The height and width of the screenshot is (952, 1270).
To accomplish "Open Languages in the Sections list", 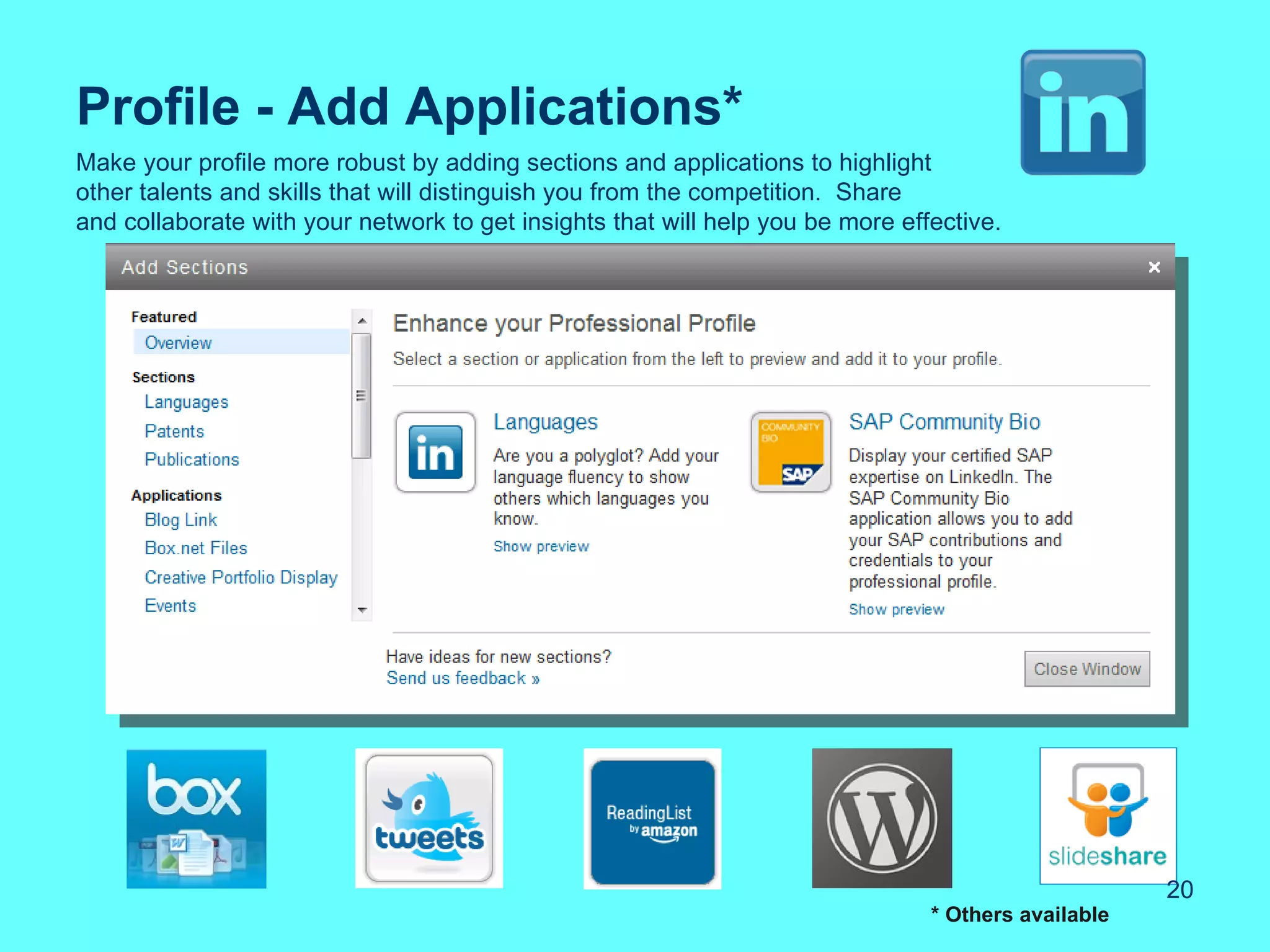I will pos(186,402).
